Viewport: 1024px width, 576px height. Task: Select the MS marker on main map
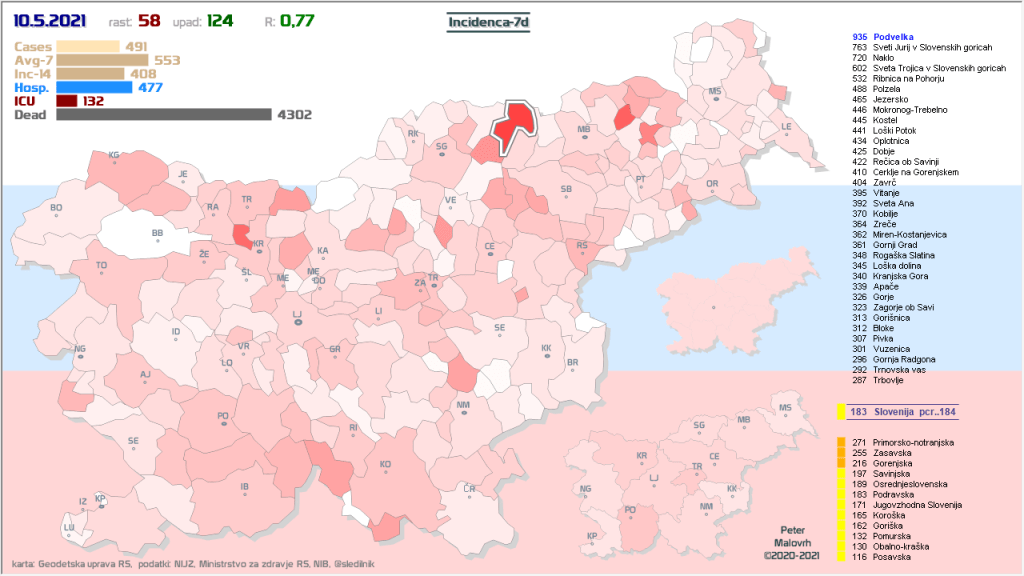715,95
